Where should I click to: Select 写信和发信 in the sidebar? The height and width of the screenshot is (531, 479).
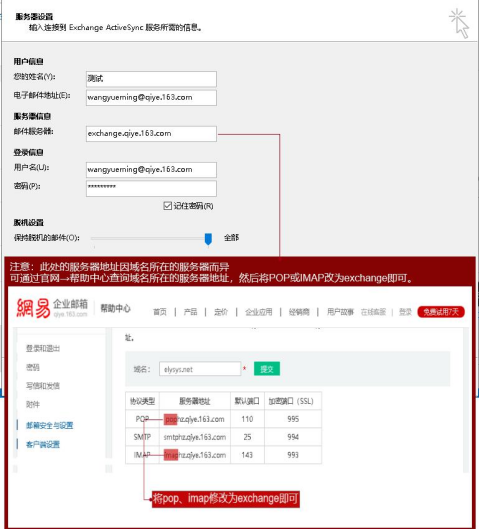43,386
